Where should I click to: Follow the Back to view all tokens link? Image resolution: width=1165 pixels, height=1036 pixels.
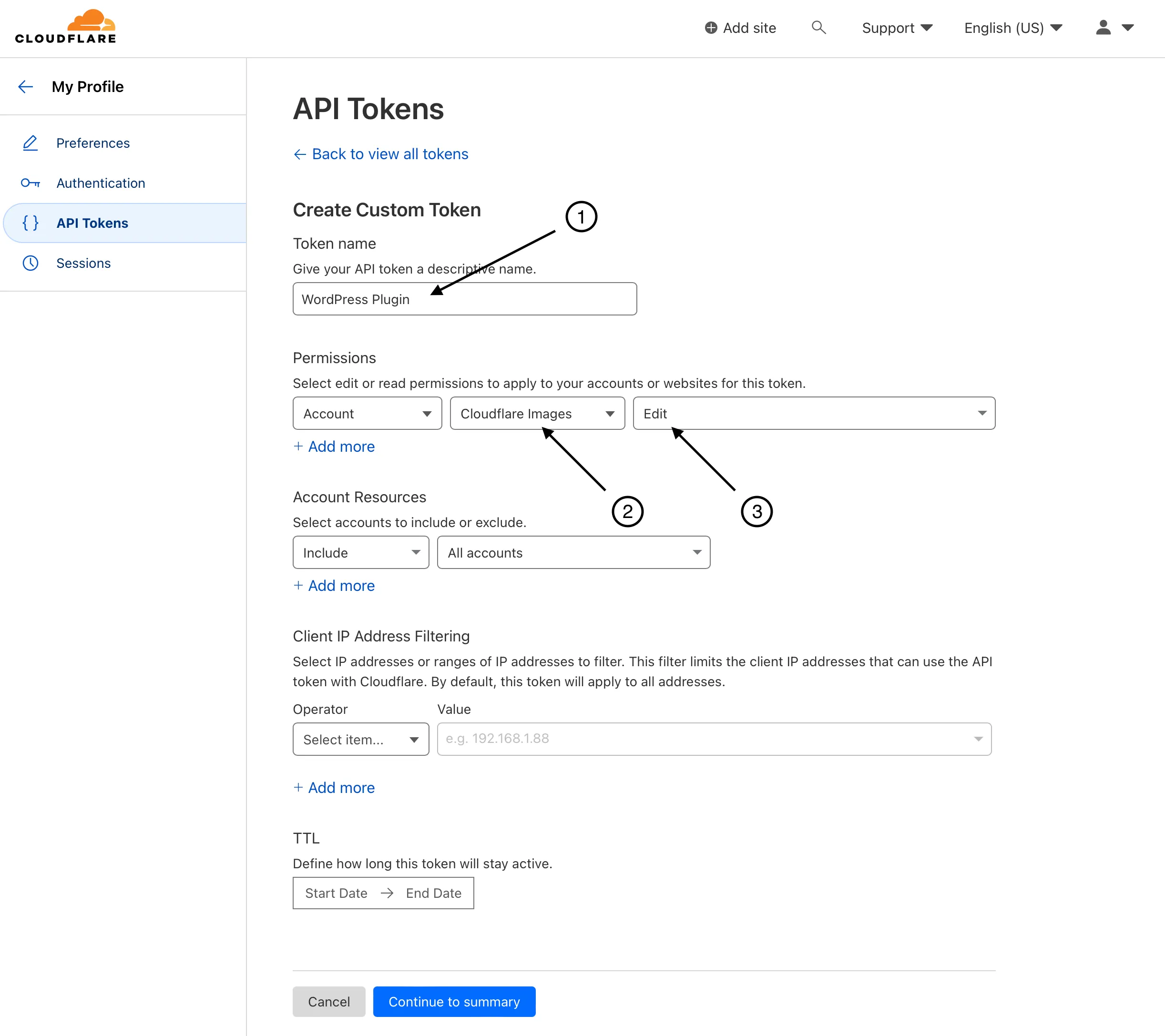click(x=380, y=154)
